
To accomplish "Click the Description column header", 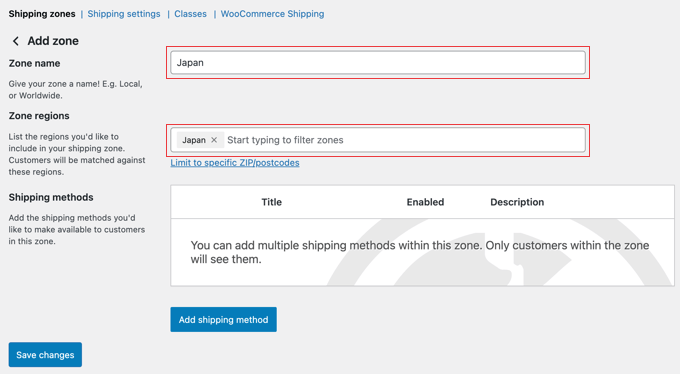I will (517, 202).
